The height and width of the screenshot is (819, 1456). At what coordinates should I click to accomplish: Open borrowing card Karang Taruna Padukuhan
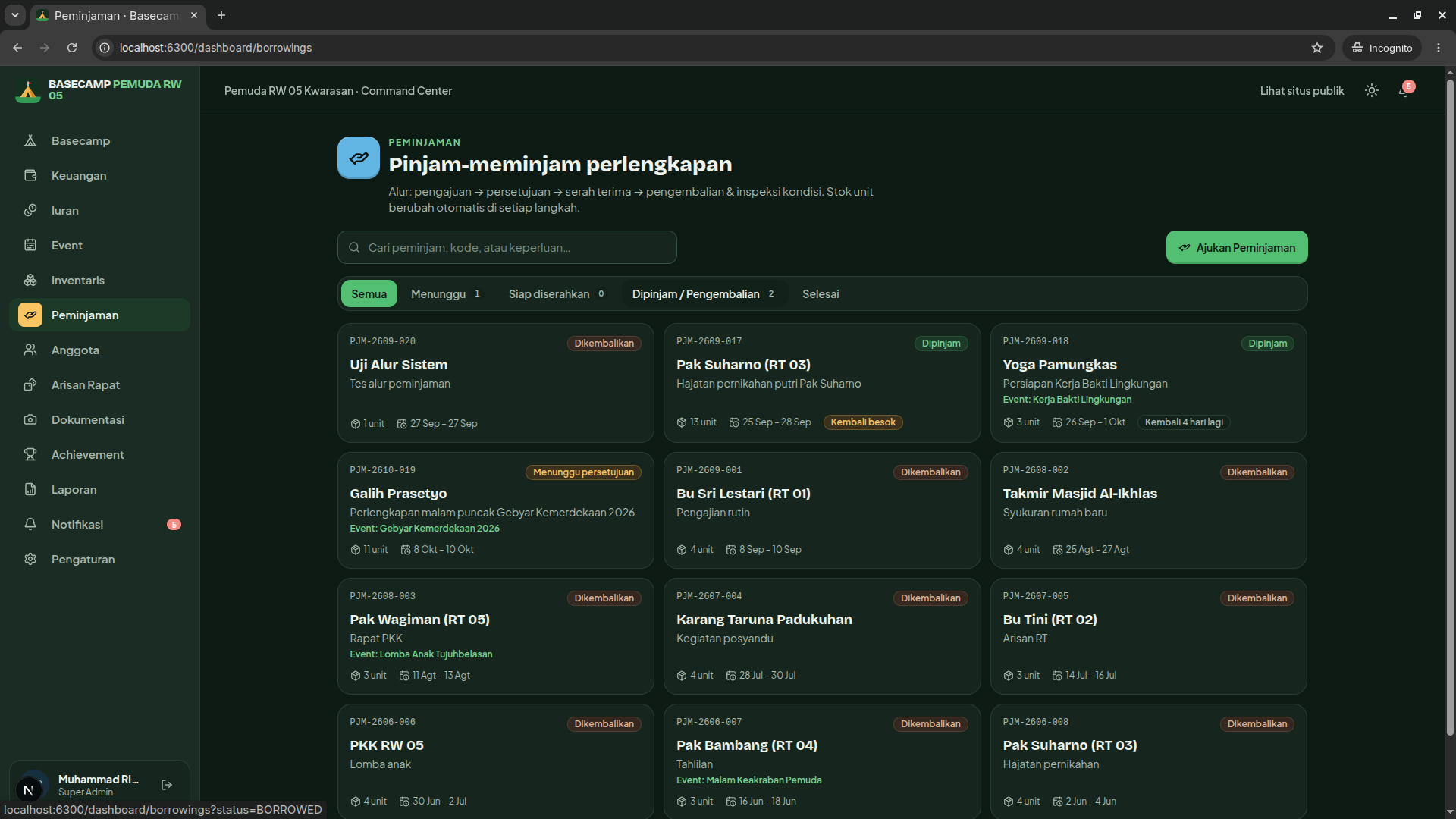click(x=821, y=636)
